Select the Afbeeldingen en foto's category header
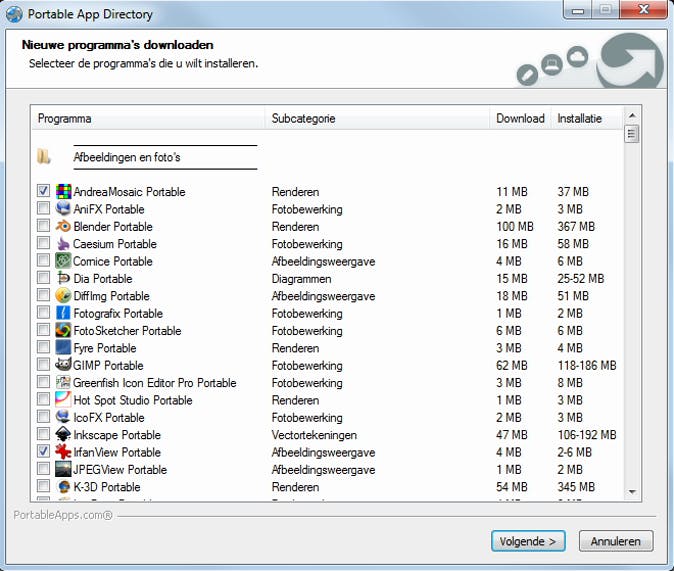This screenshot has height=571, width=674. point(127,157)
